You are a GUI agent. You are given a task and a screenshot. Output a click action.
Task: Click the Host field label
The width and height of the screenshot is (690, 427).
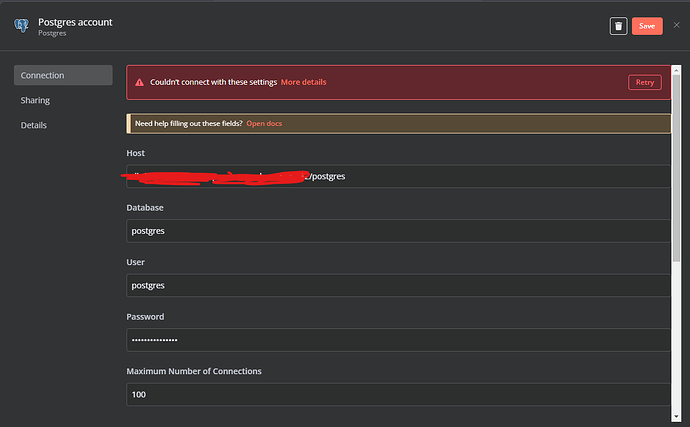coord(136,153)
